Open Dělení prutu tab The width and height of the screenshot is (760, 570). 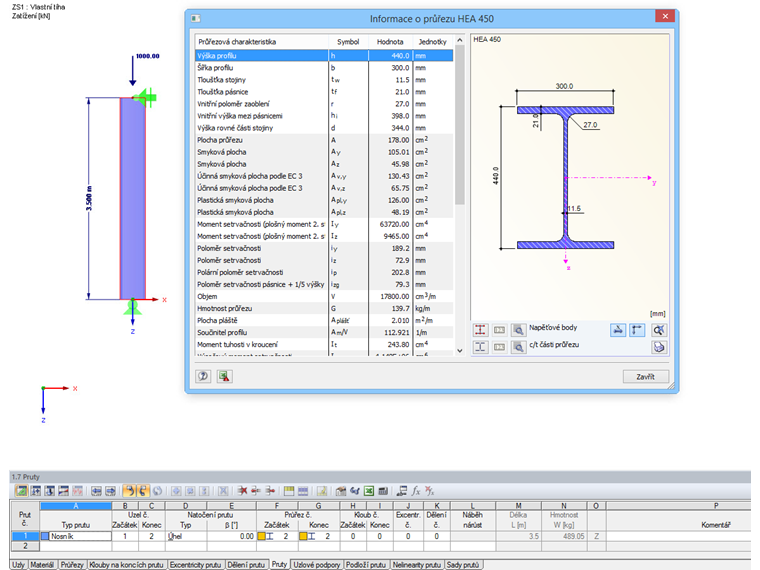tap(246, 565)
